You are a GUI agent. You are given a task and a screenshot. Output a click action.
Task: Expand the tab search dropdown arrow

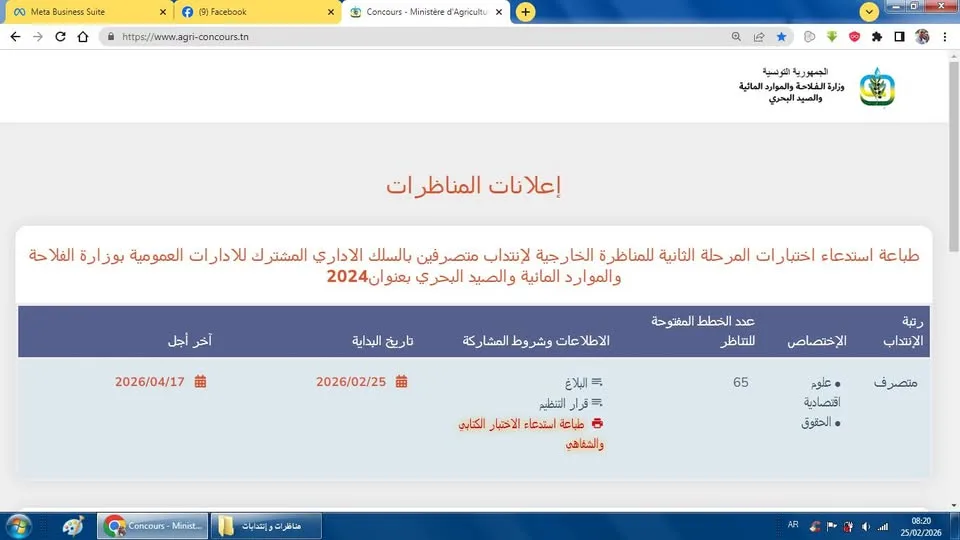coord(869,11)
